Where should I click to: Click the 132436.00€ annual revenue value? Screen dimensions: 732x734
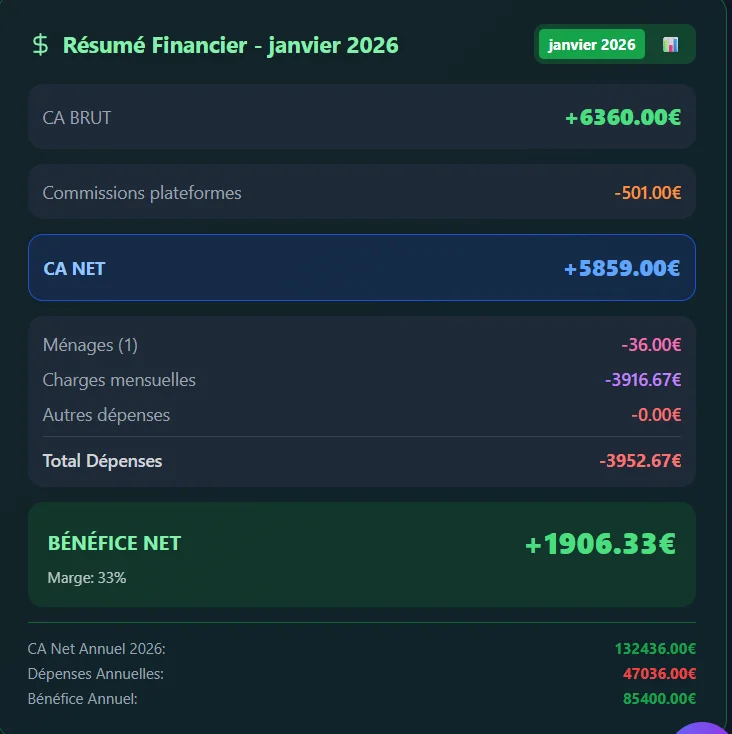click(655, 649)
